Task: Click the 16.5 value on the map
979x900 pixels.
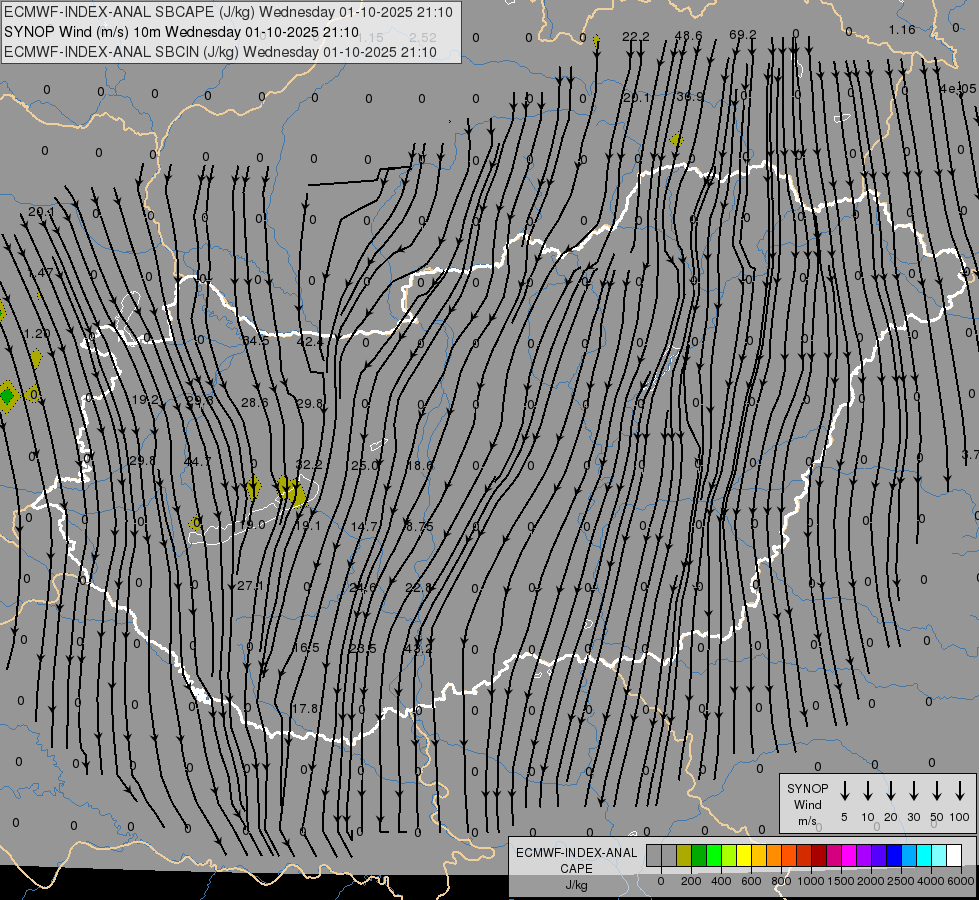Action: pyautogui.click(x=306, y=647)
